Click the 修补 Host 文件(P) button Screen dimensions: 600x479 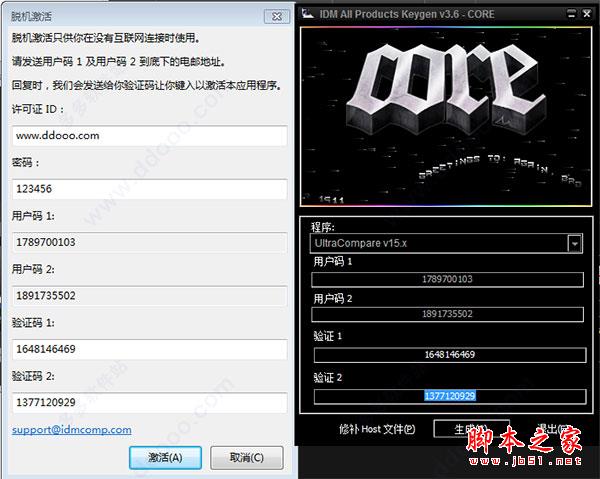[377, 429]
